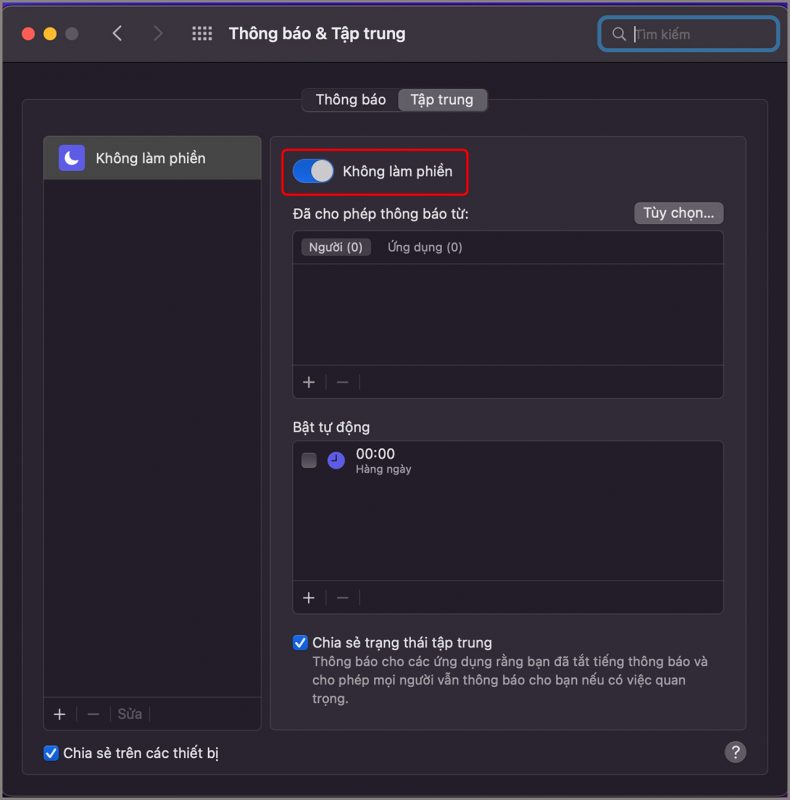The width and height of the screenshot is (790, 800).
Task: Click plus under the allowed notifications list
Action: 309,382
